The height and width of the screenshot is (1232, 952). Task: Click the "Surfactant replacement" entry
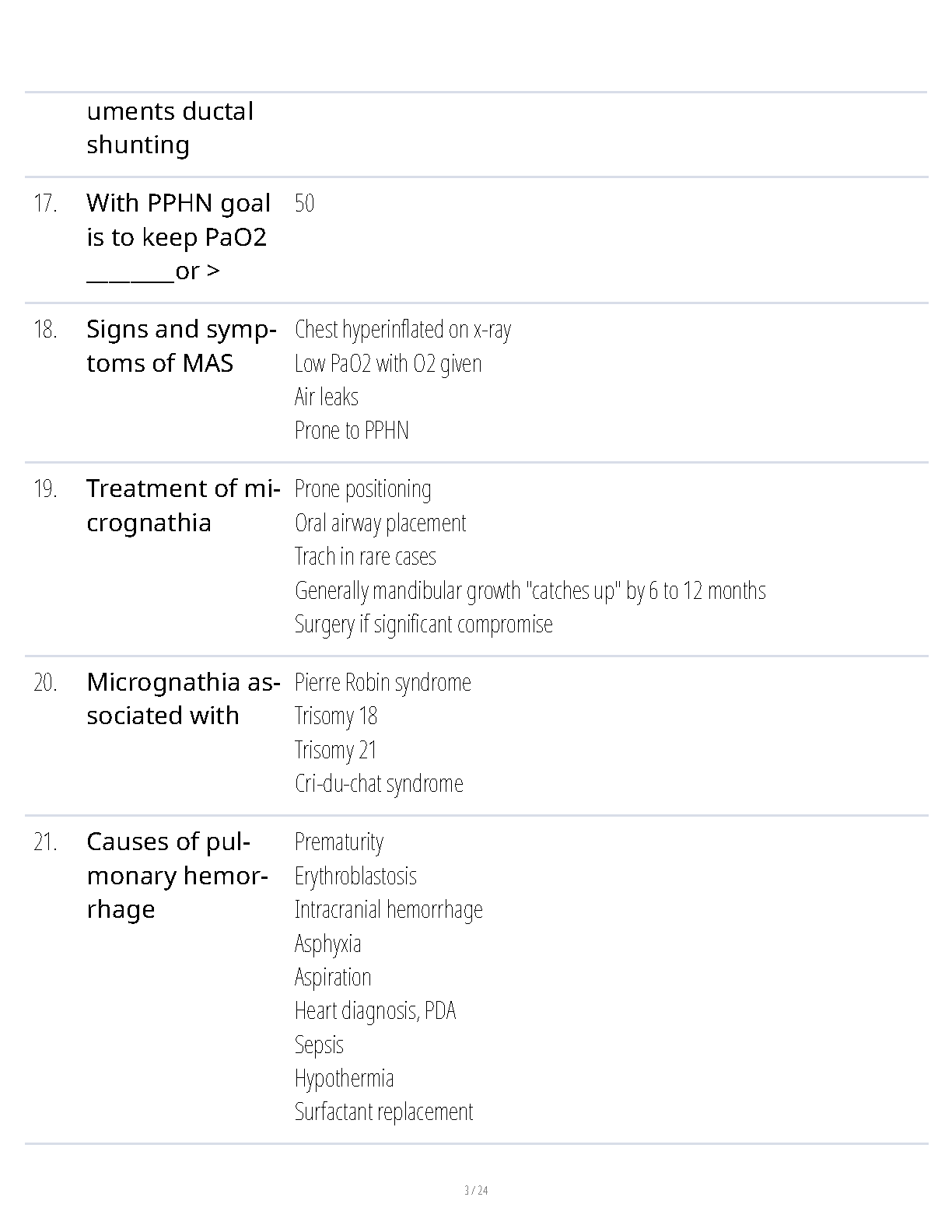click(383, 1111)
